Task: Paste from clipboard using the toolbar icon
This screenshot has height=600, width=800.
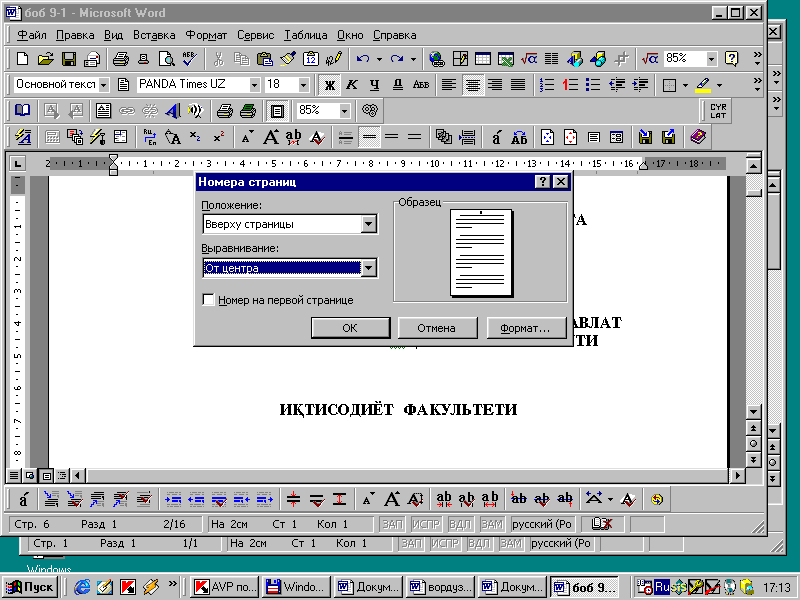Action: [x=264, y=59]
